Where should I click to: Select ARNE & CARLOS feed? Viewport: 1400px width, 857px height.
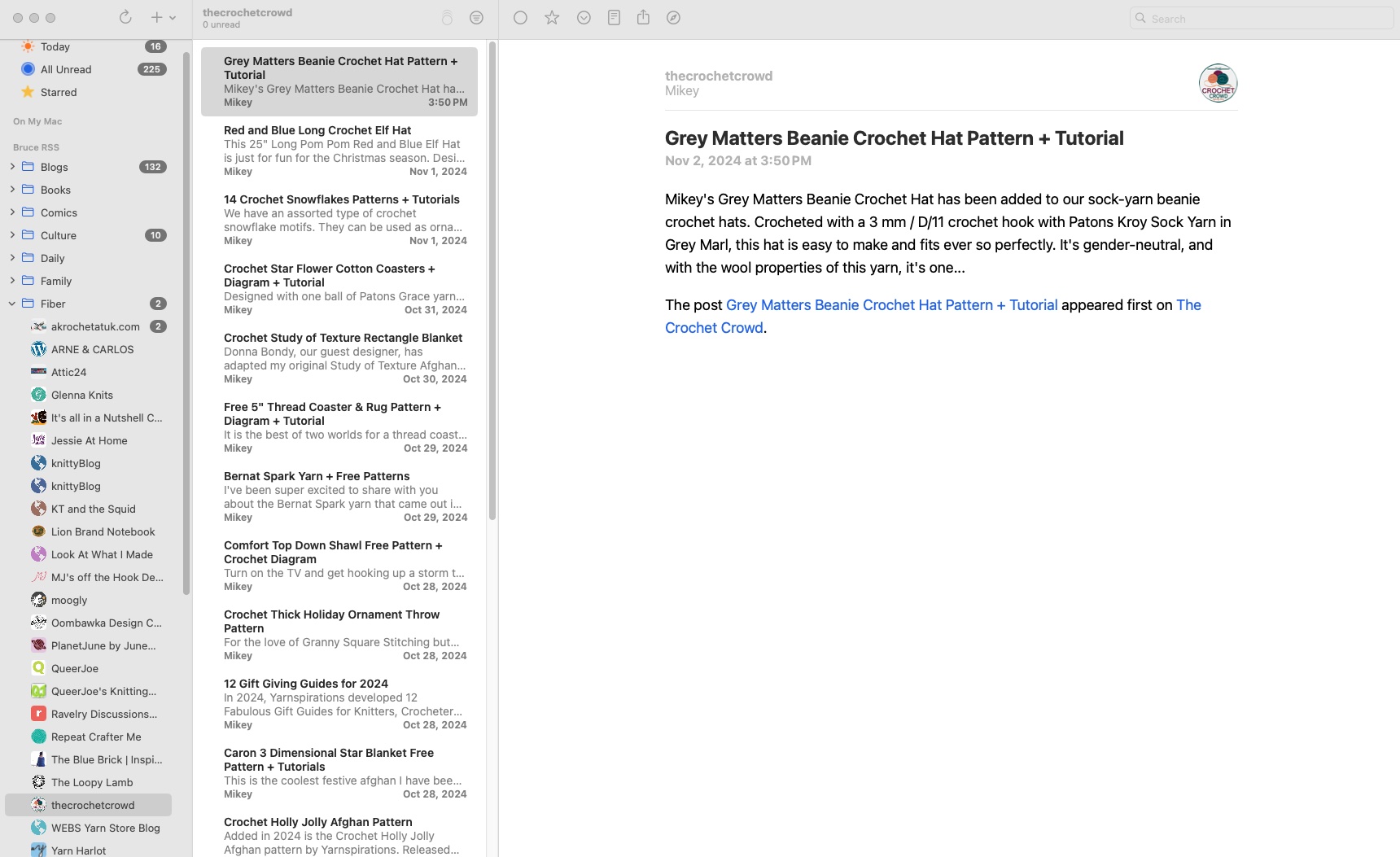(88, 349)
